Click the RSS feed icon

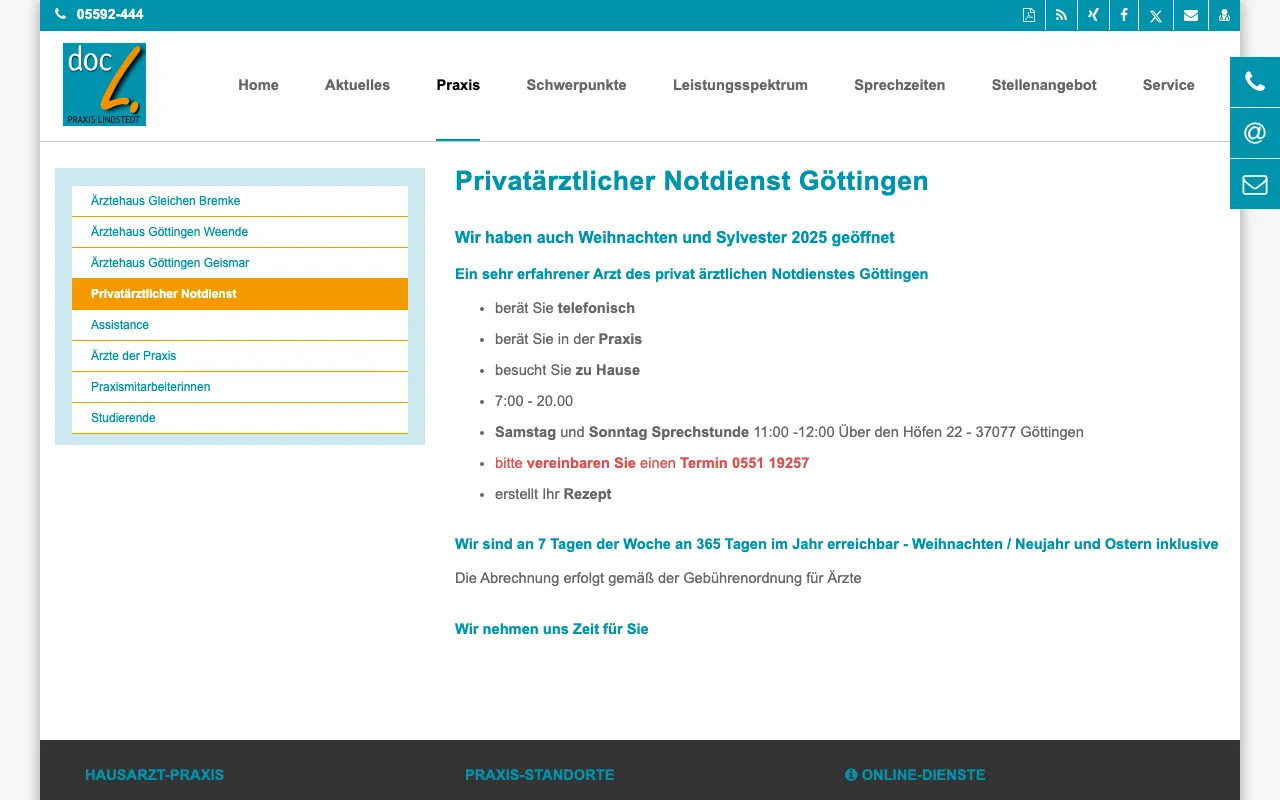pyautogui.click(x=1061, y=15)
